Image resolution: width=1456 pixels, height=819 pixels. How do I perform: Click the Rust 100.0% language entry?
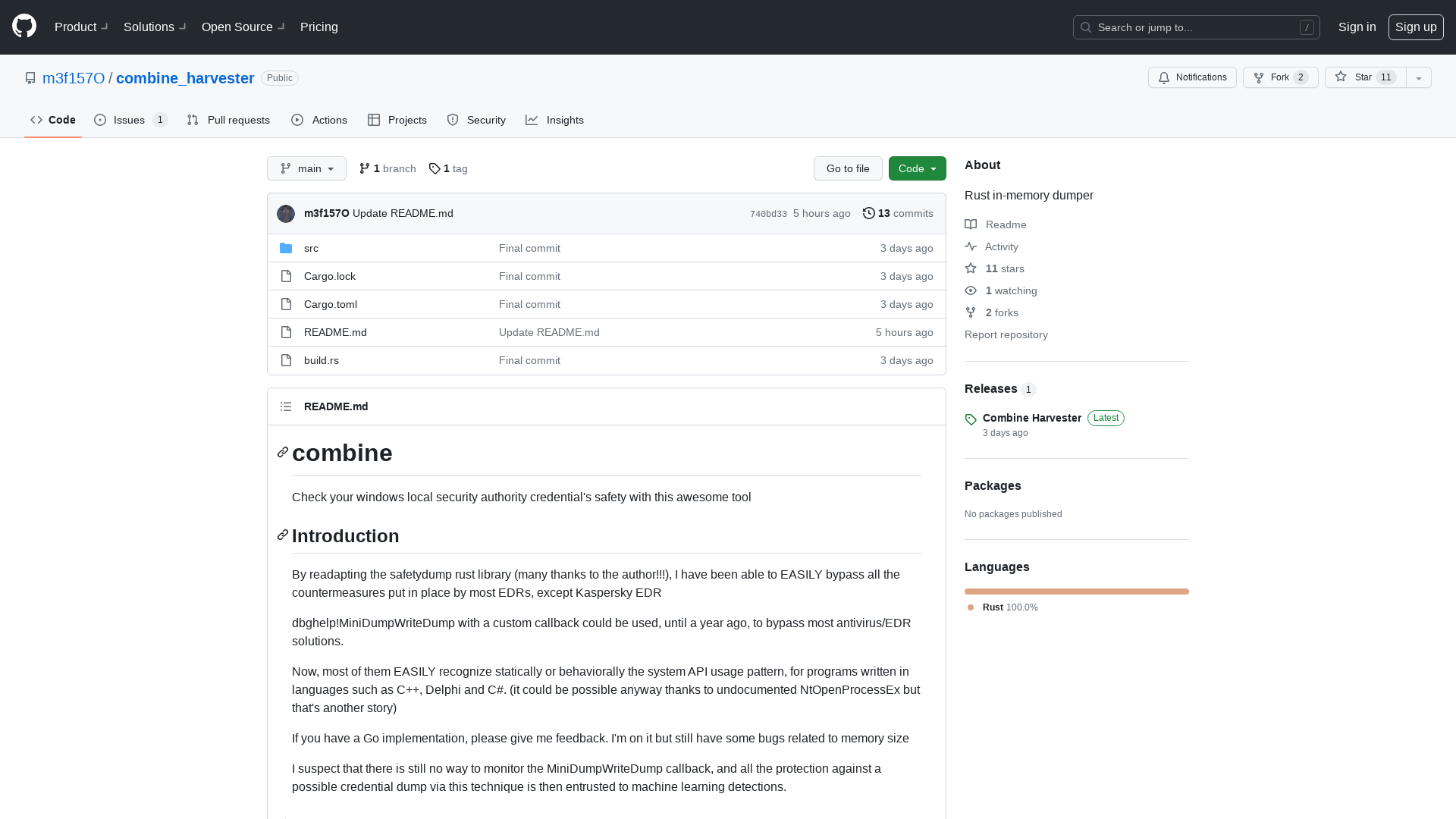[x=1003, y=607]
